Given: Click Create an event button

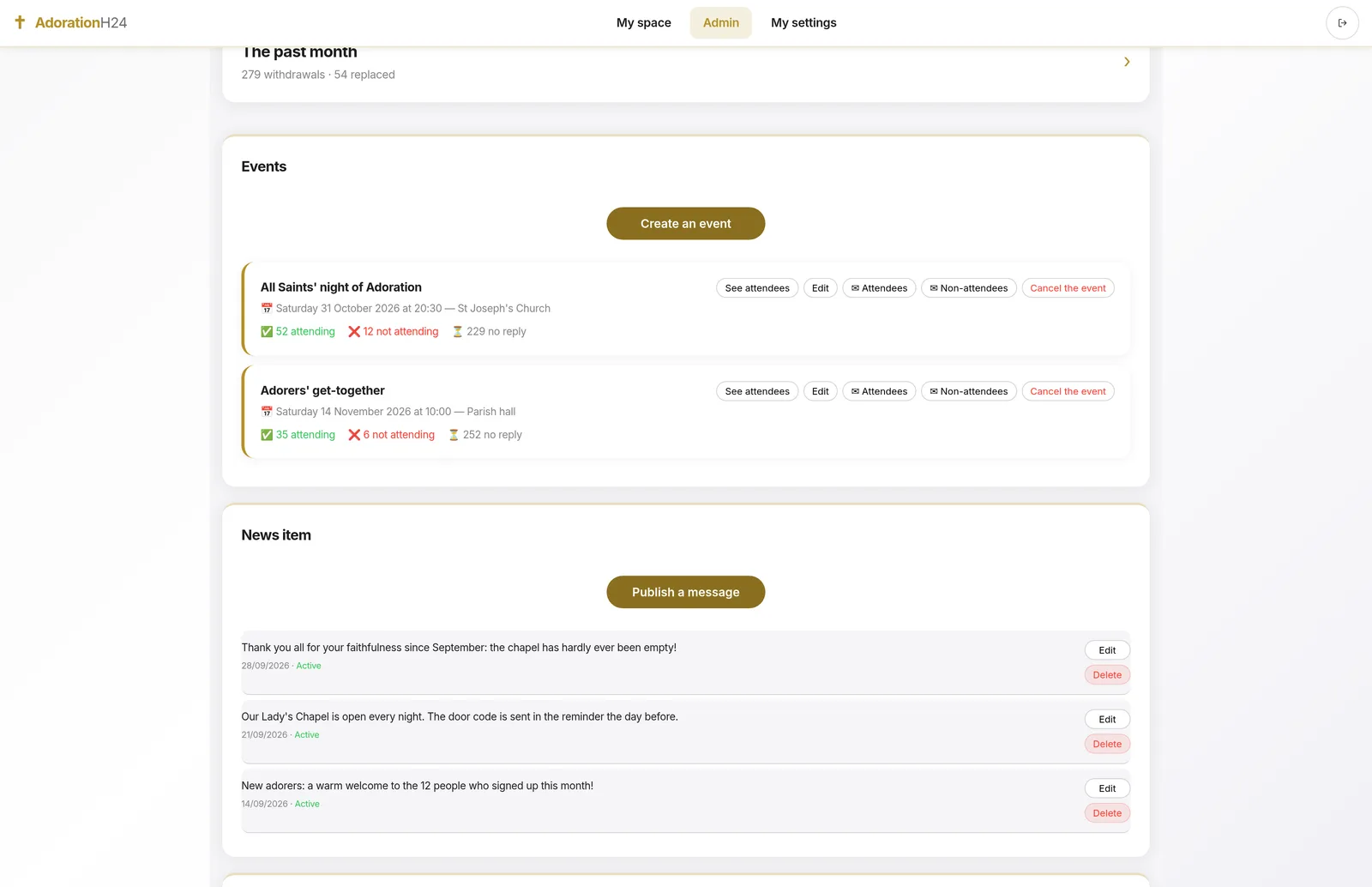Looking at the screenshot, I should [x=685, y=223].
